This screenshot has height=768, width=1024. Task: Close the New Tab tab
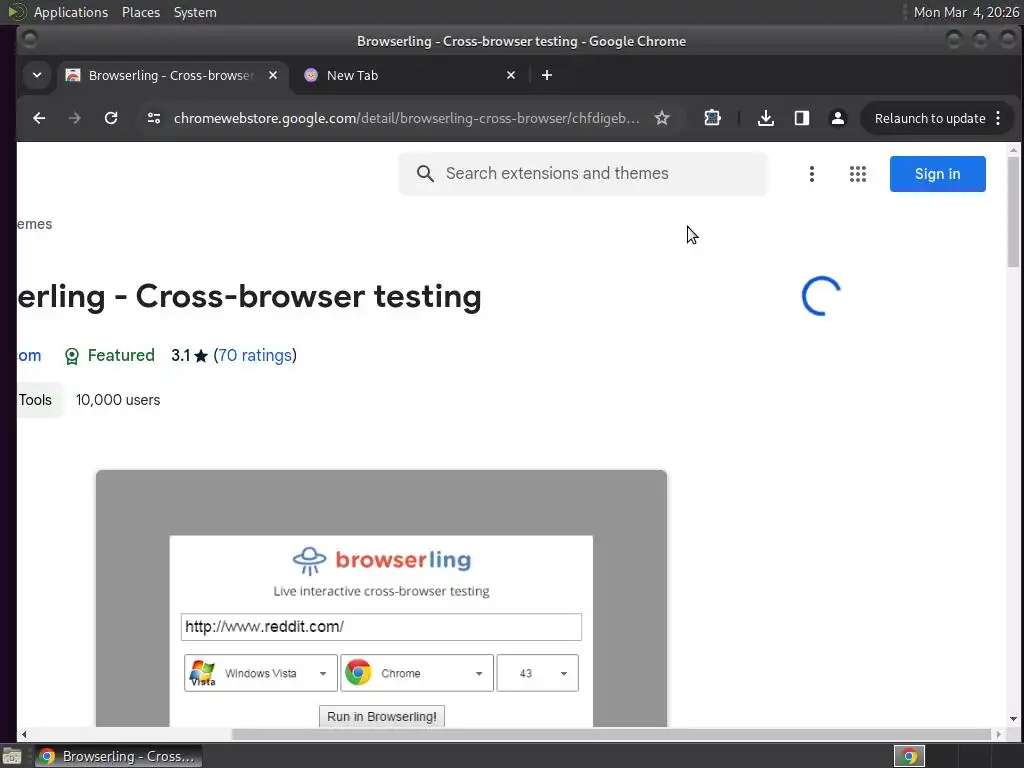[x=511, y=76]
